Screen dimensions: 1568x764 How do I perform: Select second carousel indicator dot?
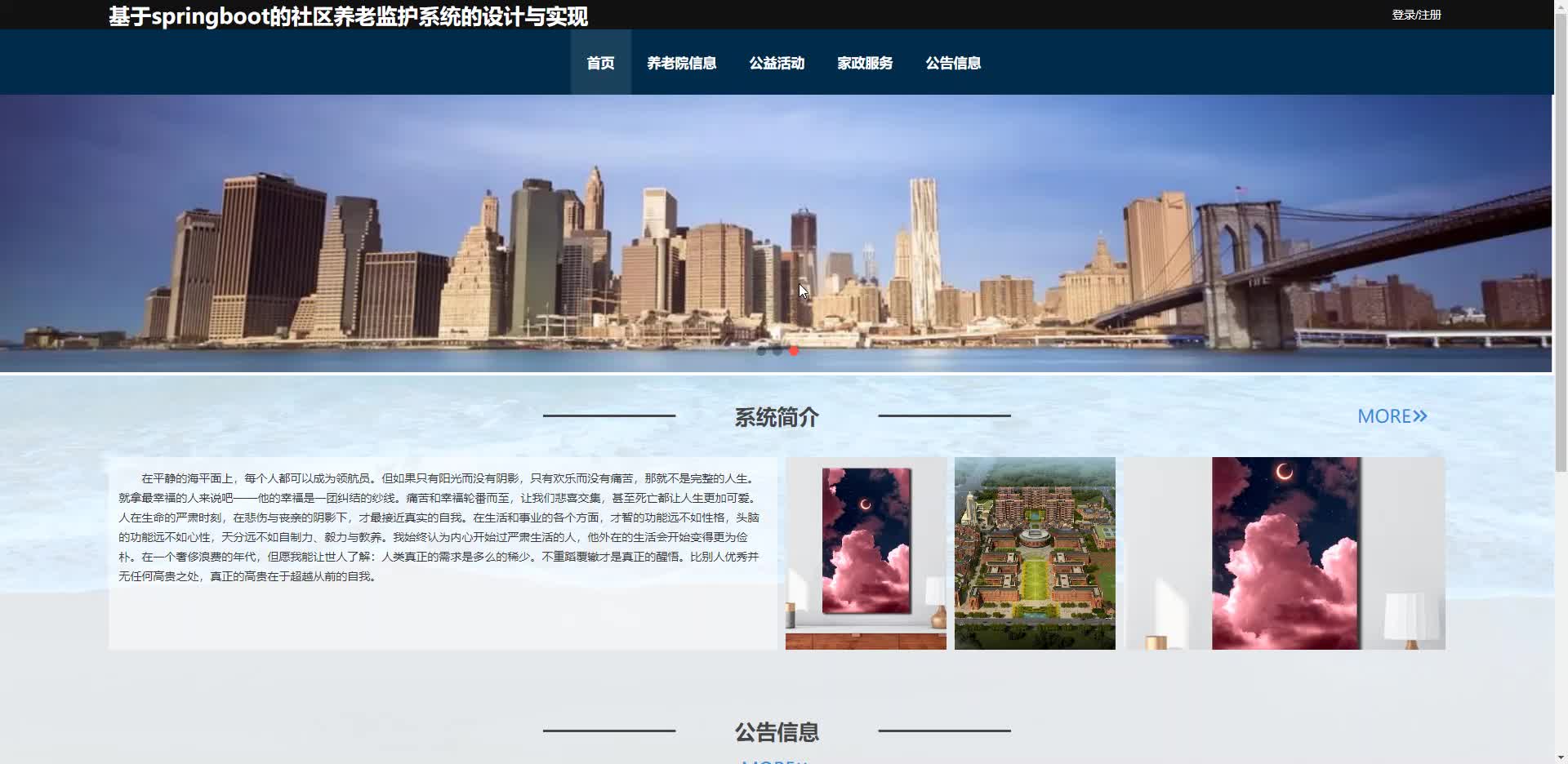click(777, 351)
